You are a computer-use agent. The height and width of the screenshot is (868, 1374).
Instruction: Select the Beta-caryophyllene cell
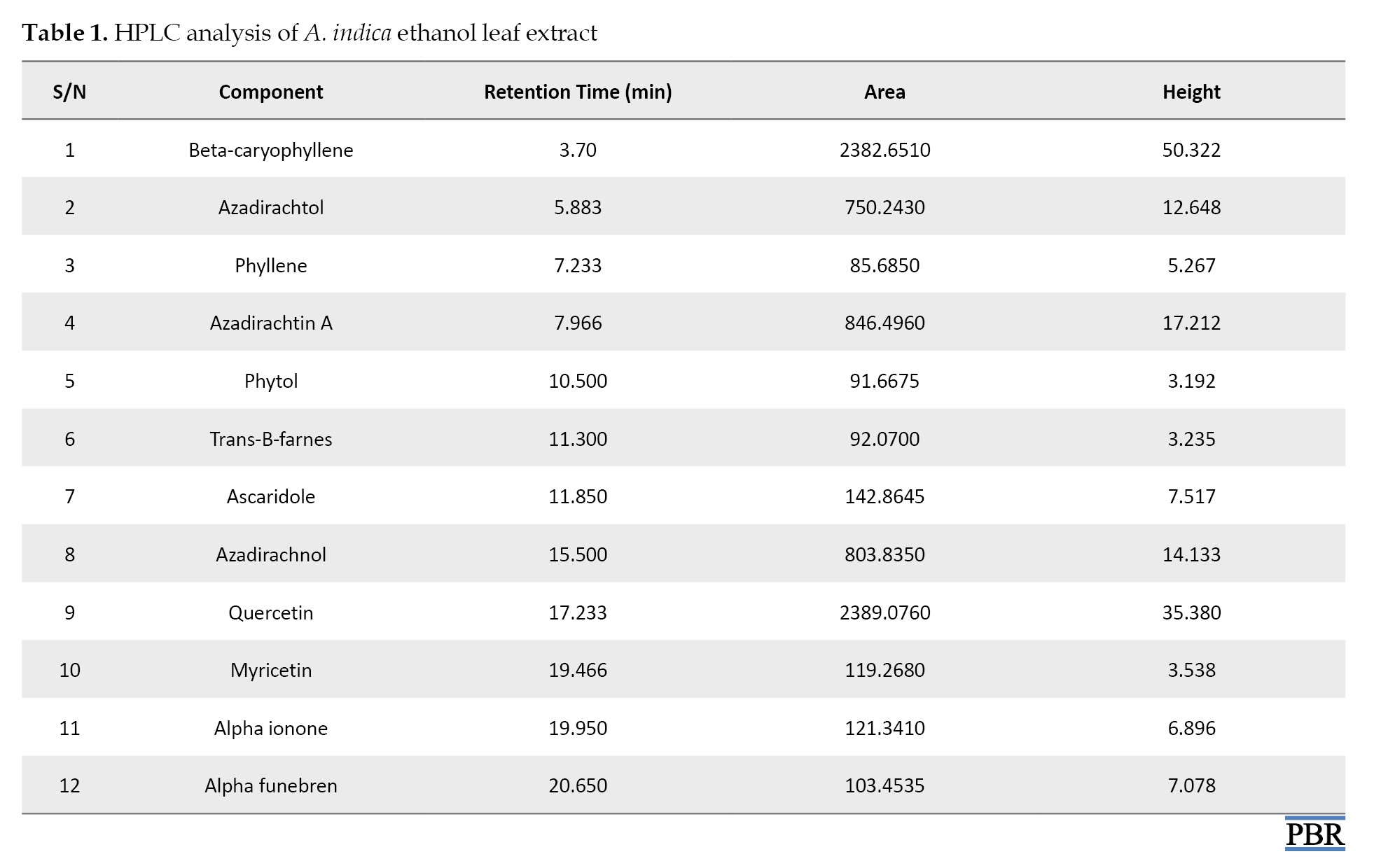(270, 150)
